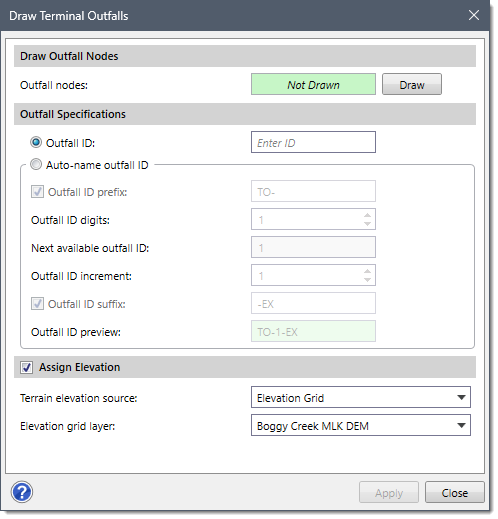Open the Terrain elevation source dropdown
Screen dimensions: 498x519
pos(361,397)
